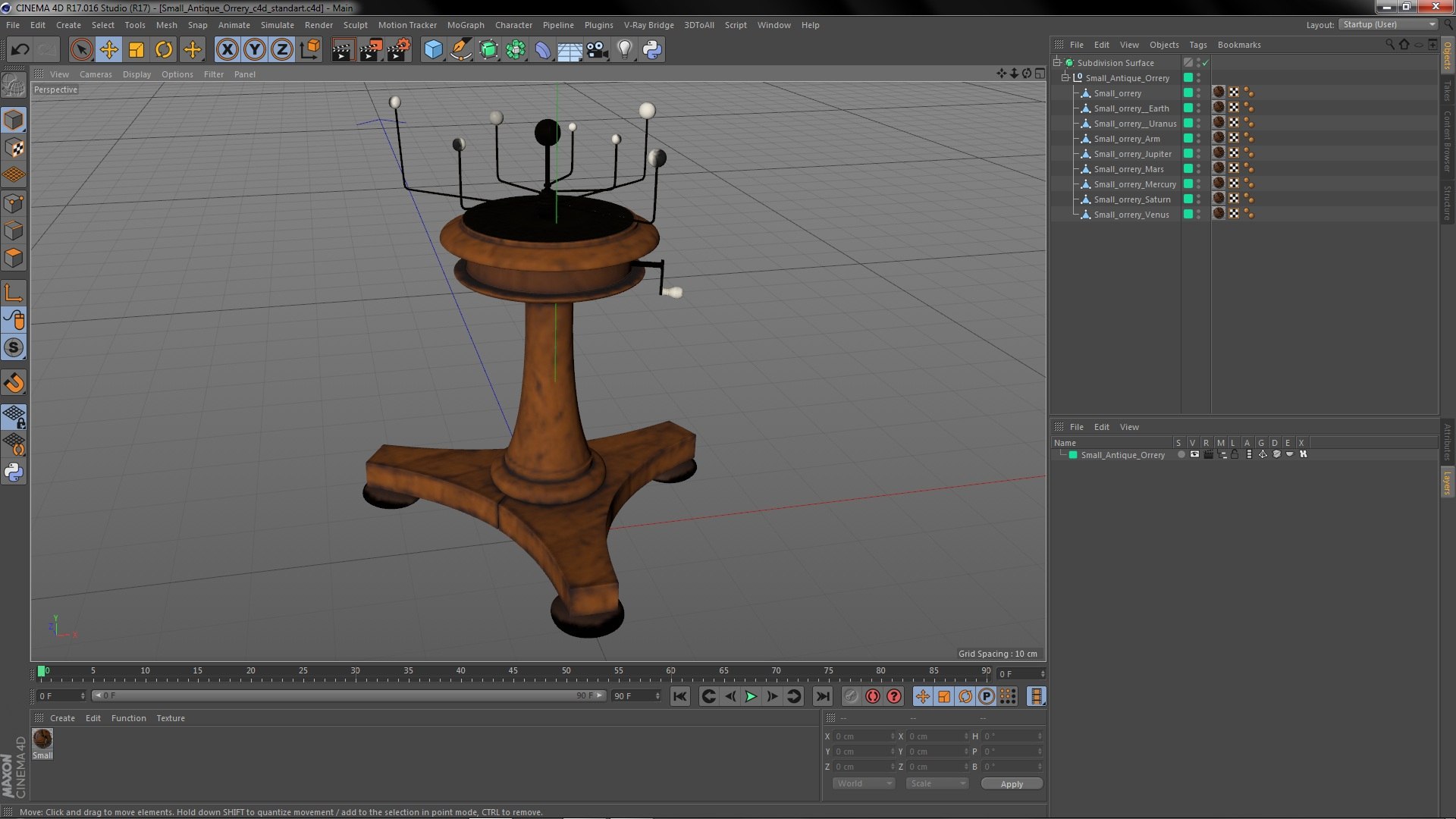Toggle Subdivision Surface enable checkmark
Screen dimensions: 1456x819
pyautogui.click(x=1206, y=63)
